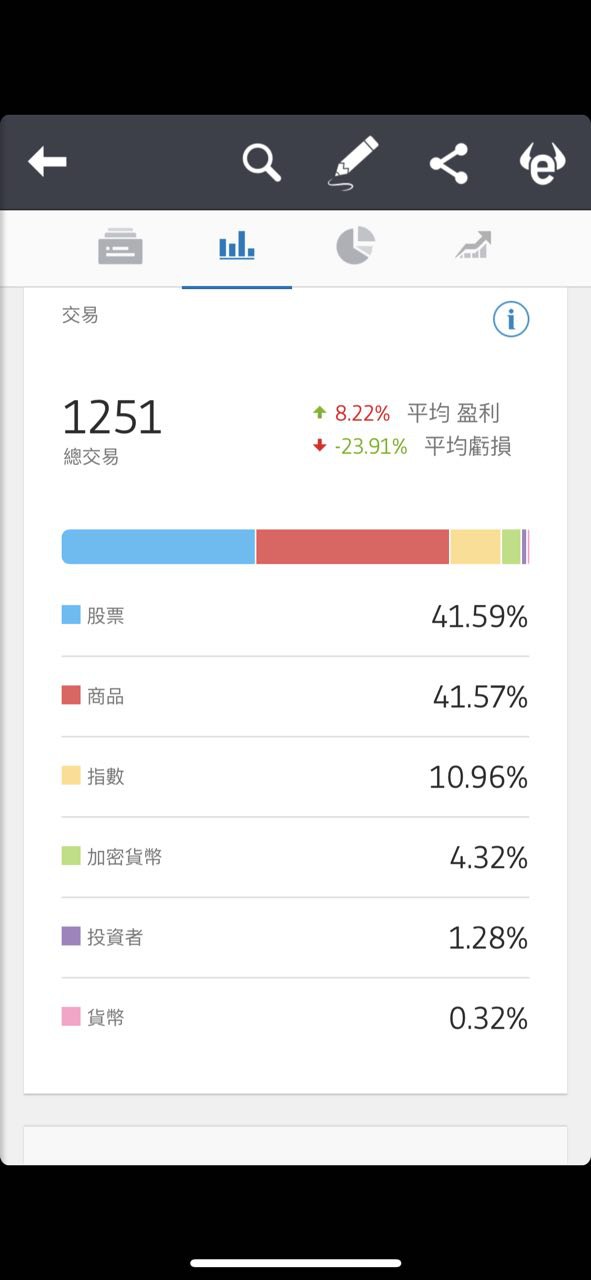Tap the share icon
The width and height of the screenshot is (591, 1280).
pos(449,163)
